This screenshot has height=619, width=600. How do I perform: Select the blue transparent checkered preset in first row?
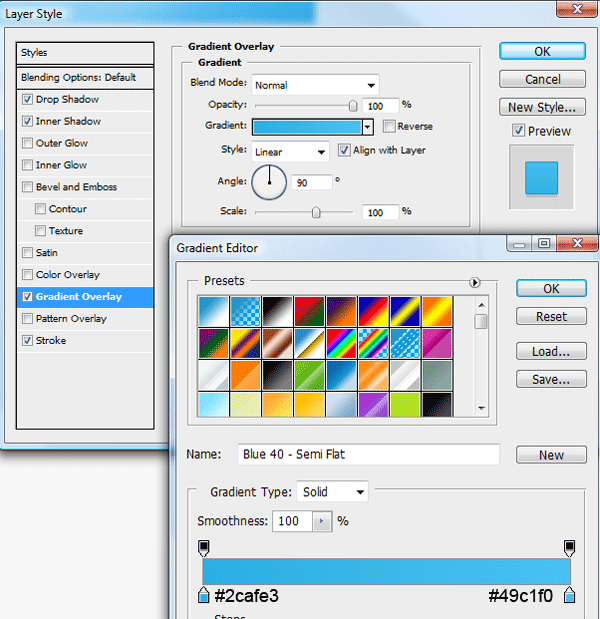point(246,311)
